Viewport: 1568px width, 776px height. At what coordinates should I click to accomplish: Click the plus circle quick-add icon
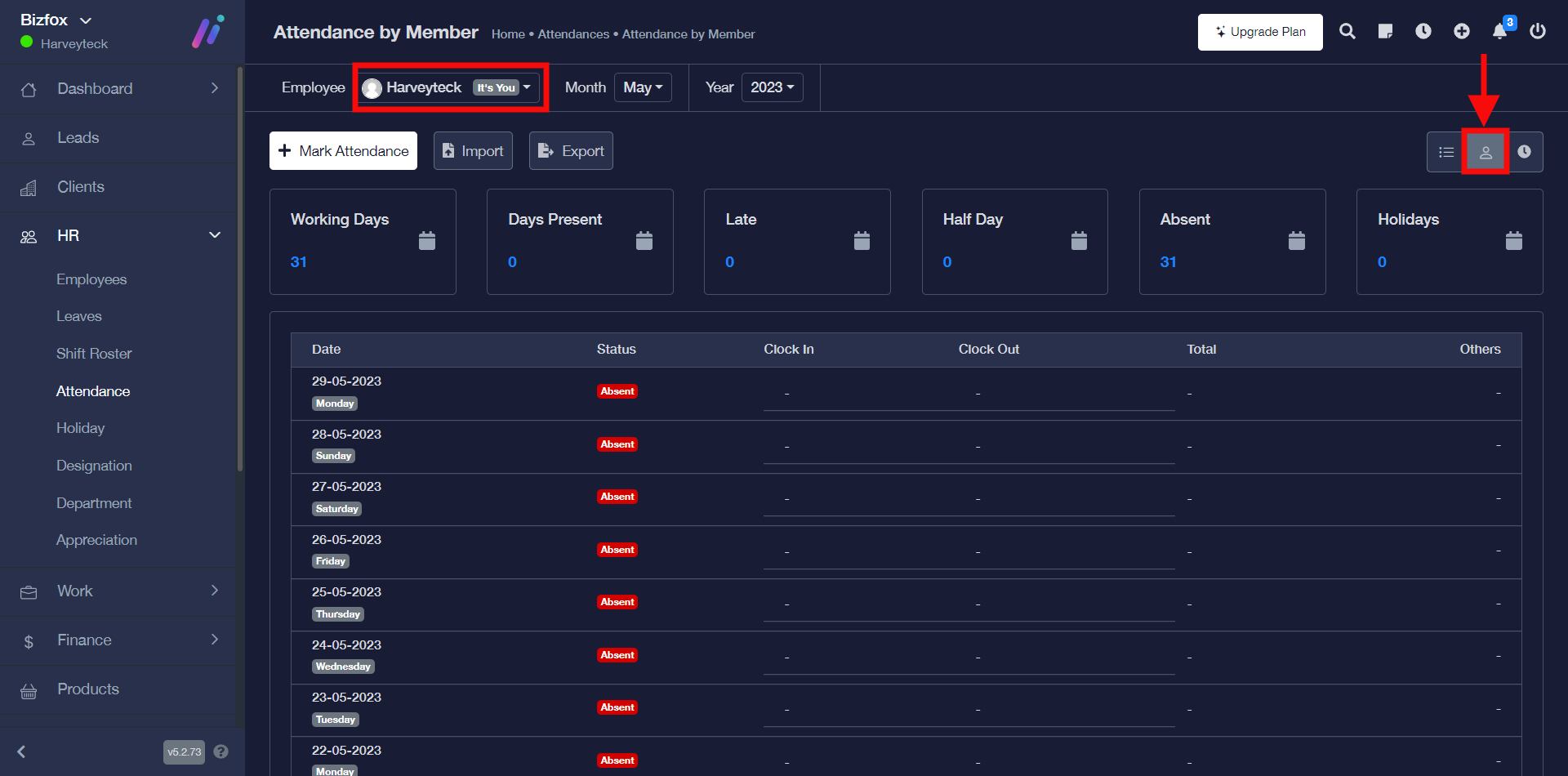pos(1462,32)
